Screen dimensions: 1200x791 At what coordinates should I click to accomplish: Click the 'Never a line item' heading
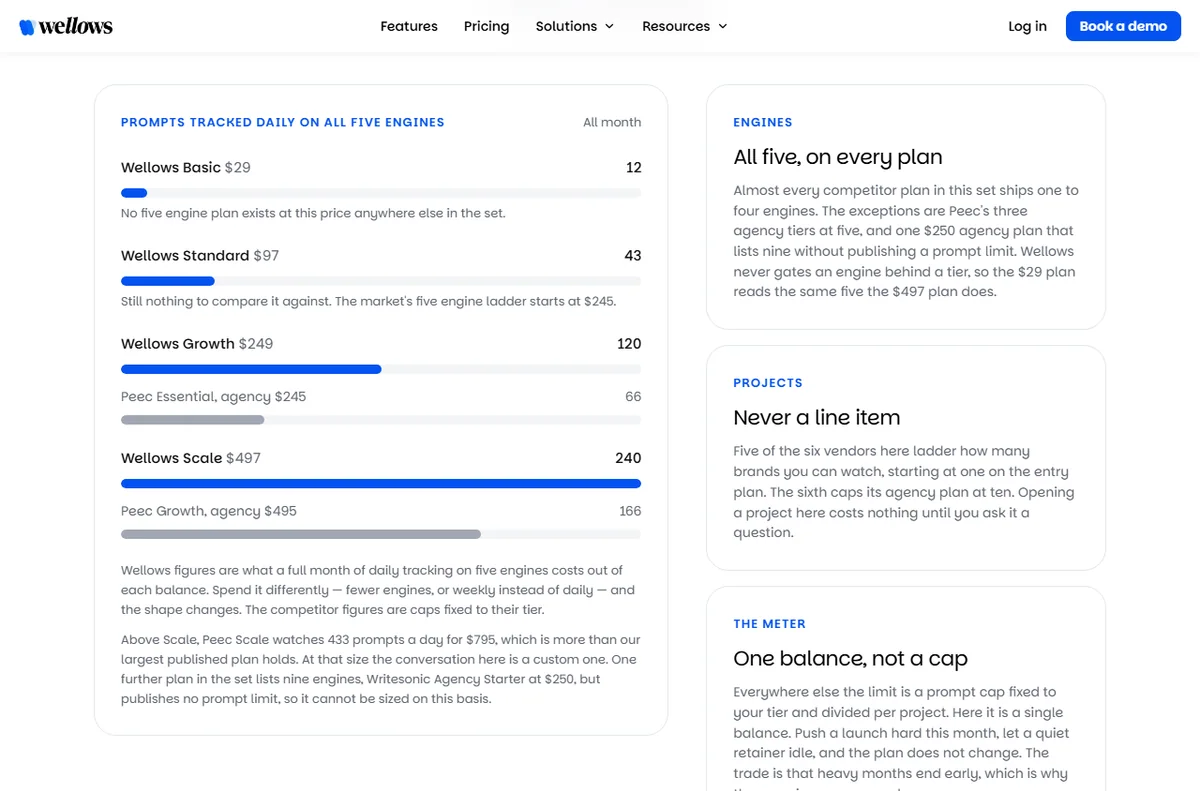coord(817,418)
